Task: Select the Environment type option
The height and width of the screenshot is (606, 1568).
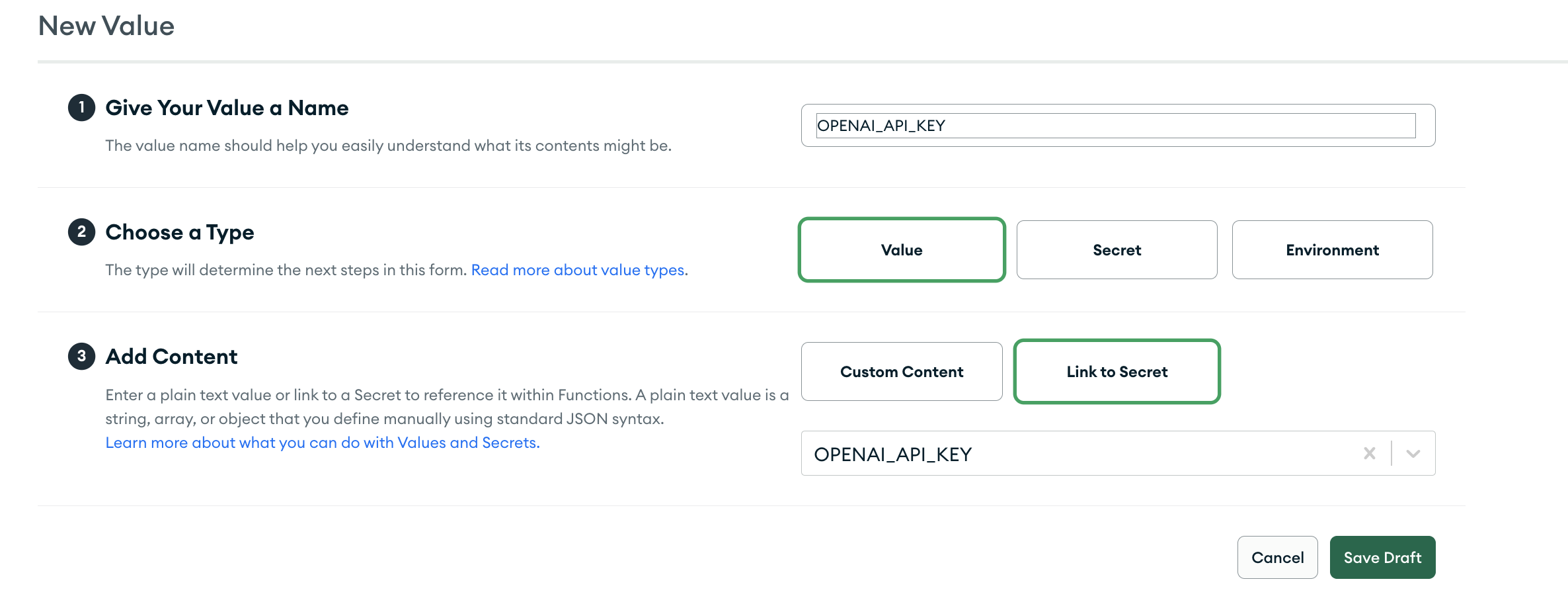Action: (1332, 250)
